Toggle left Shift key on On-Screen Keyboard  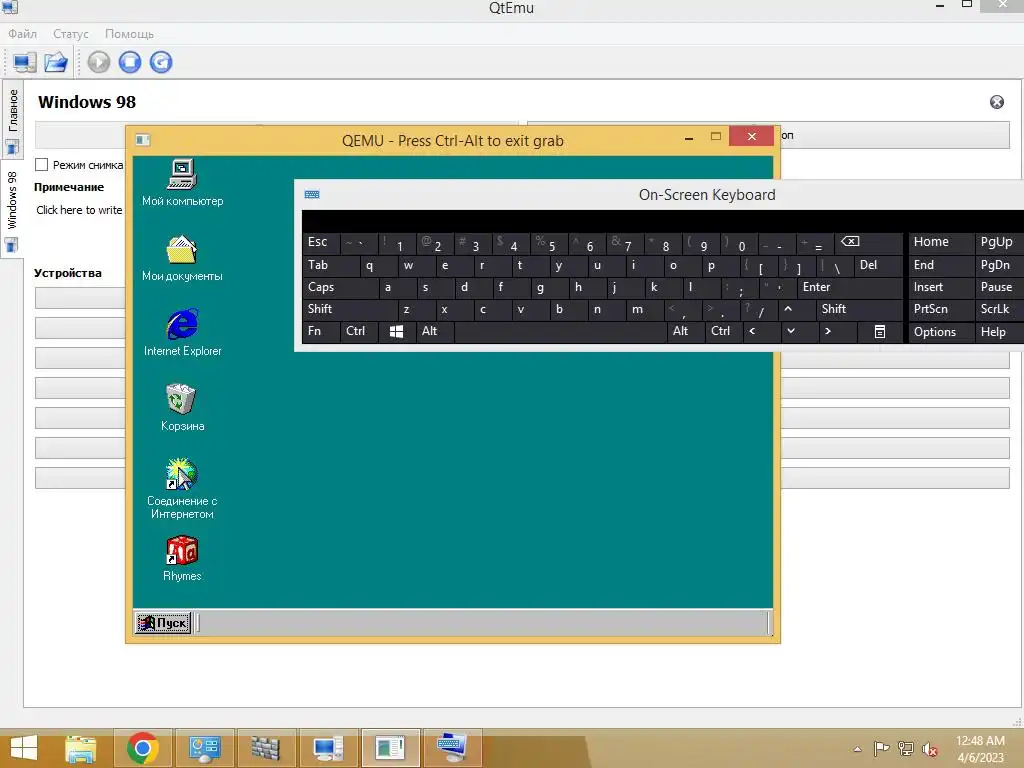tap(349, 310)
